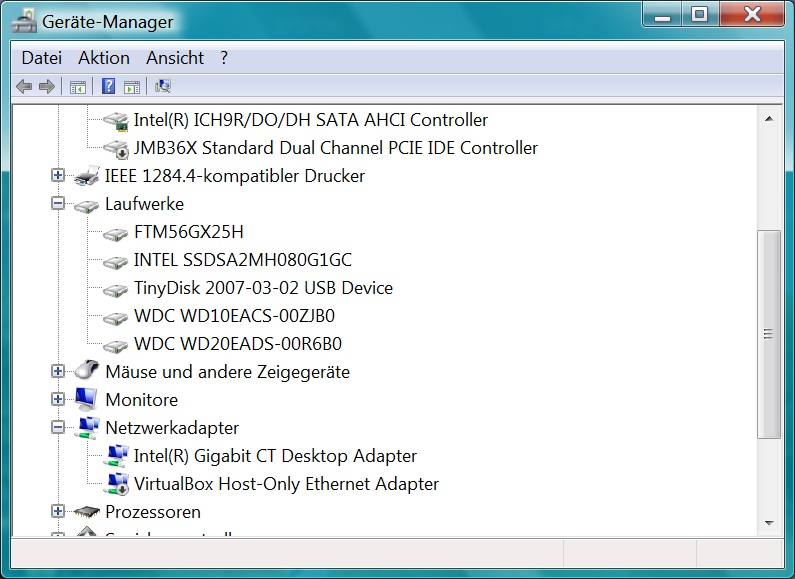The height and width of the screenshot is (579, 795).
Task: Select the WDC WD10EACS-00ZJB0 entry
Action: tap(234, 316)
